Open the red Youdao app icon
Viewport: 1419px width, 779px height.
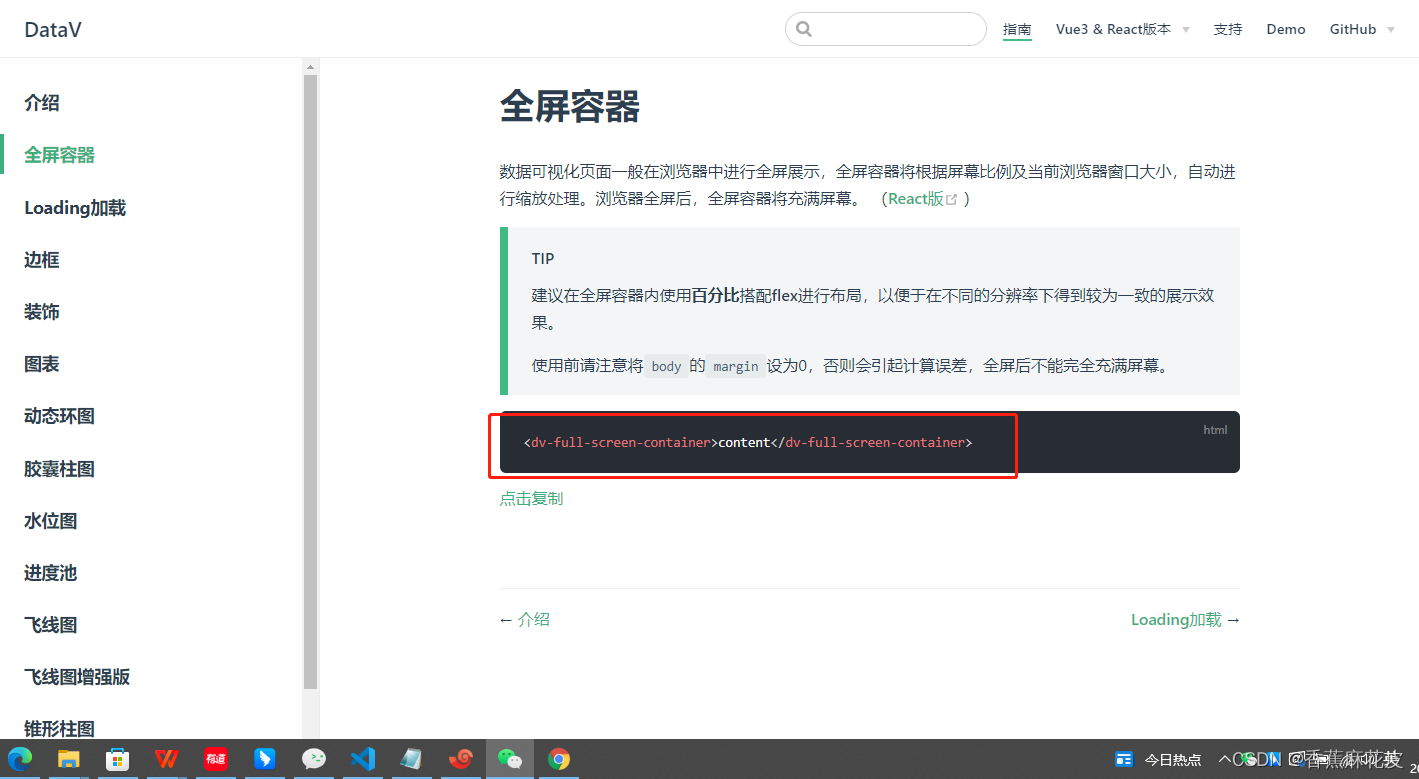pyautogui.click(x=215, y=759)
